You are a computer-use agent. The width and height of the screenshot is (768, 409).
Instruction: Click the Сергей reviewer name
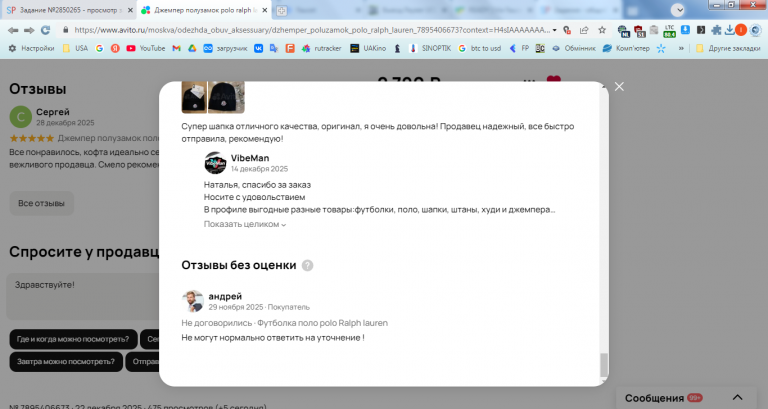click(x=53, y=112)
